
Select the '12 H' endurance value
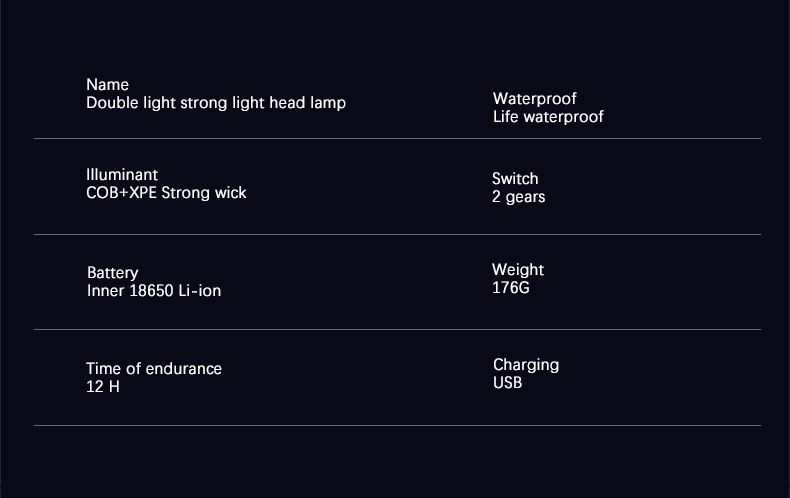pyautogui.click(x=103, y=387)
